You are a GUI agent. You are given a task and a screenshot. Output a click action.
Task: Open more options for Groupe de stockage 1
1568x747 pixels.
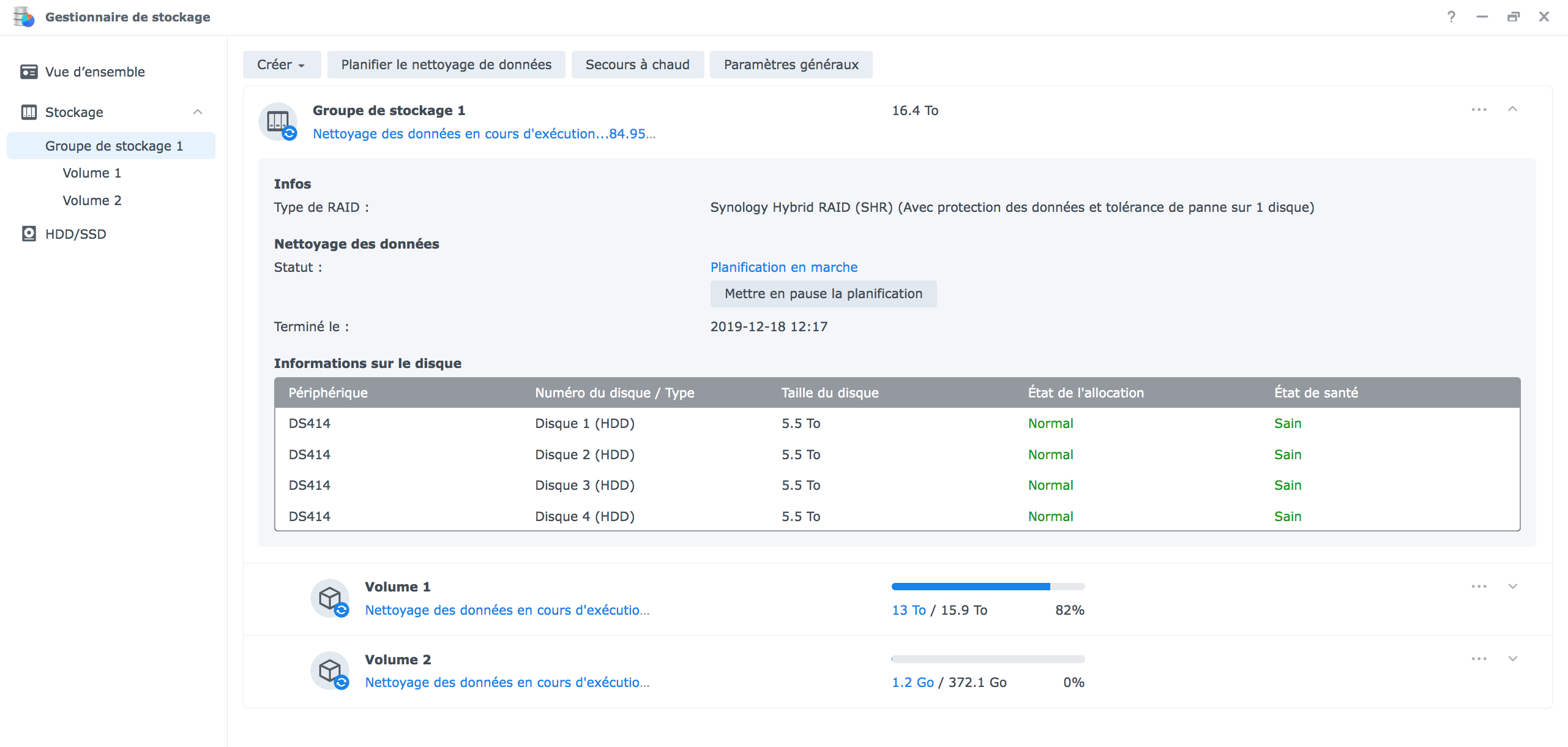coord(1479,110)
